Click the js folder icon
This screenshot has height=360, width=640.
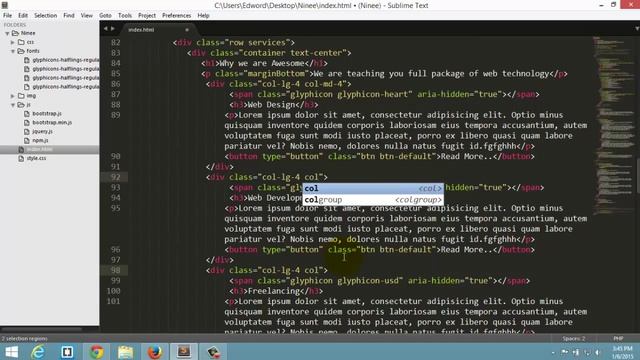coord(21,105)
